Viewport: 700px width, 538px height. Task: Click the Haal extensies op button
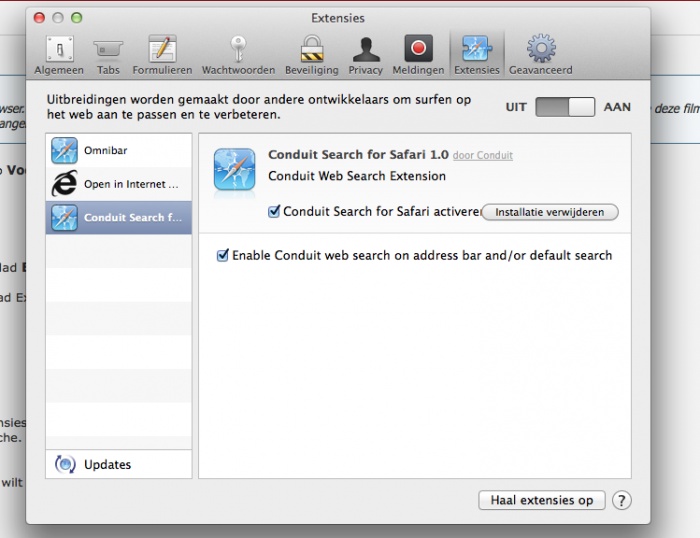(x=542, y=500)
